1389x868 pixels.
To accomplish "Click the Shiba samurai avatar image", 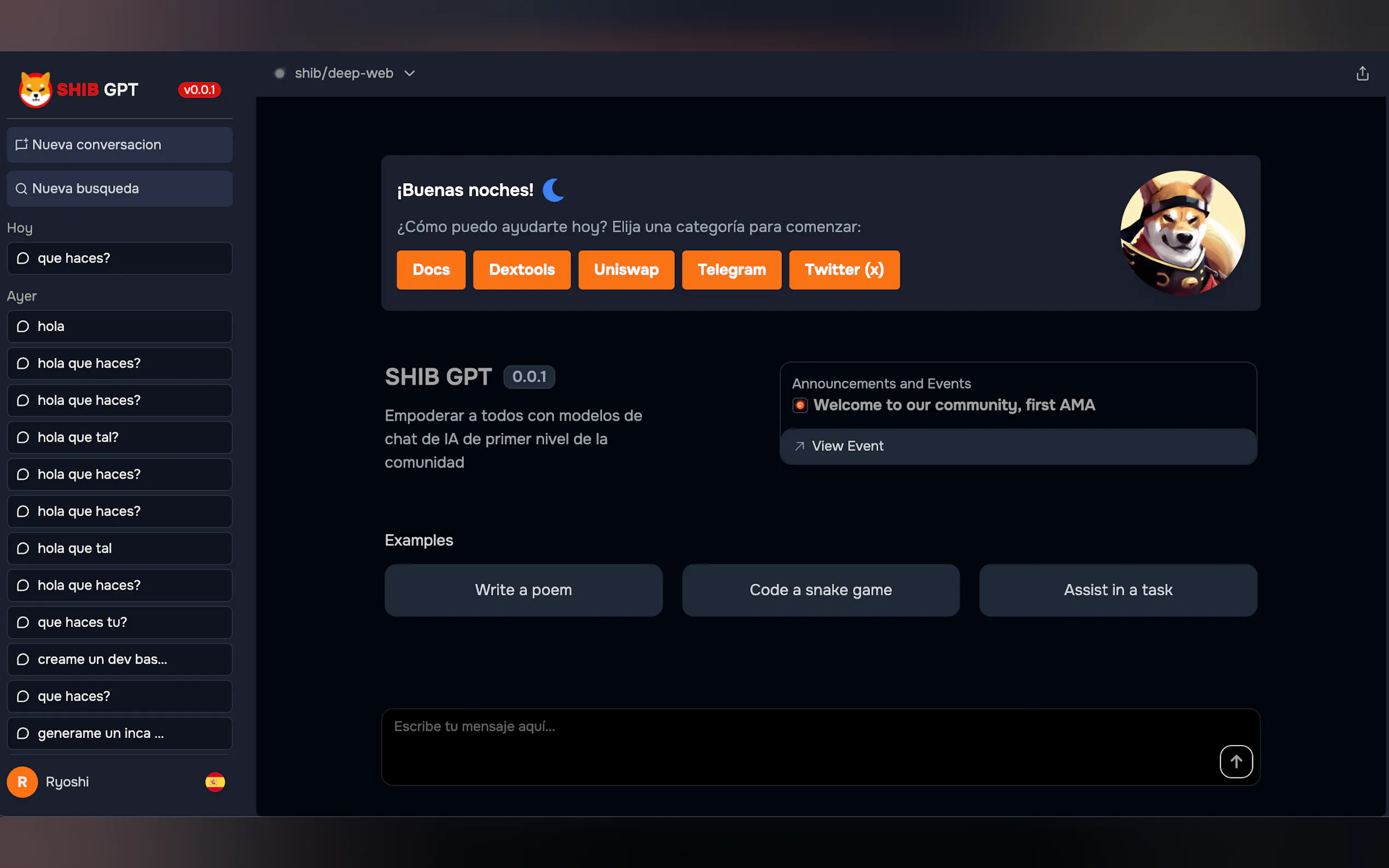I will (1182, 232).
